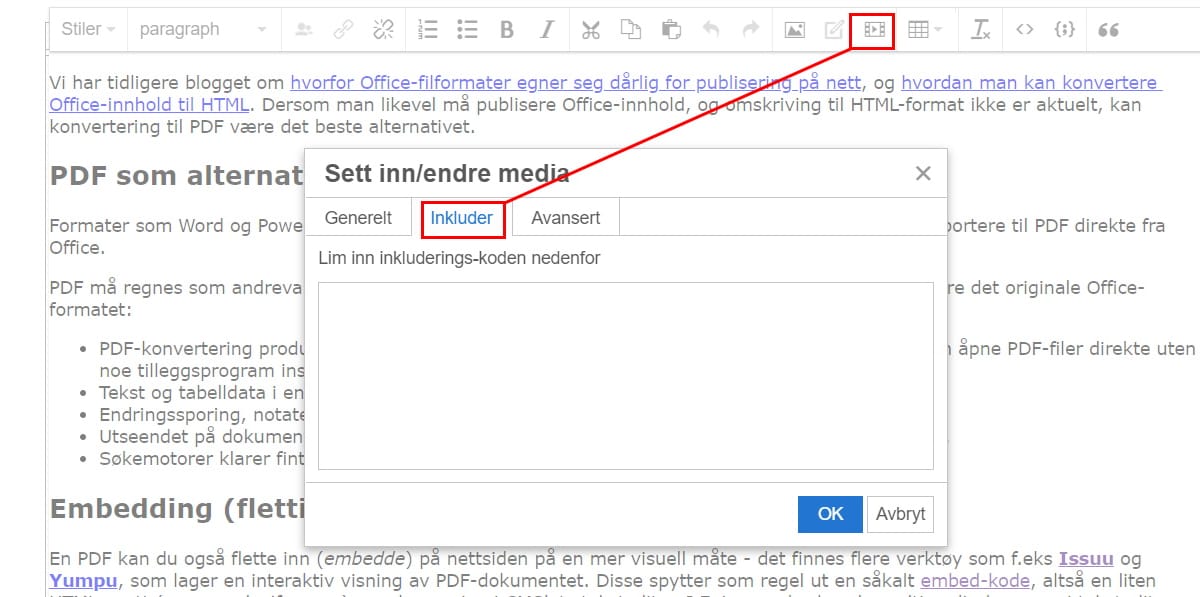Expand the paragraph format dropdown
This screenshot has width=1200, height=597.
(203, 30)
